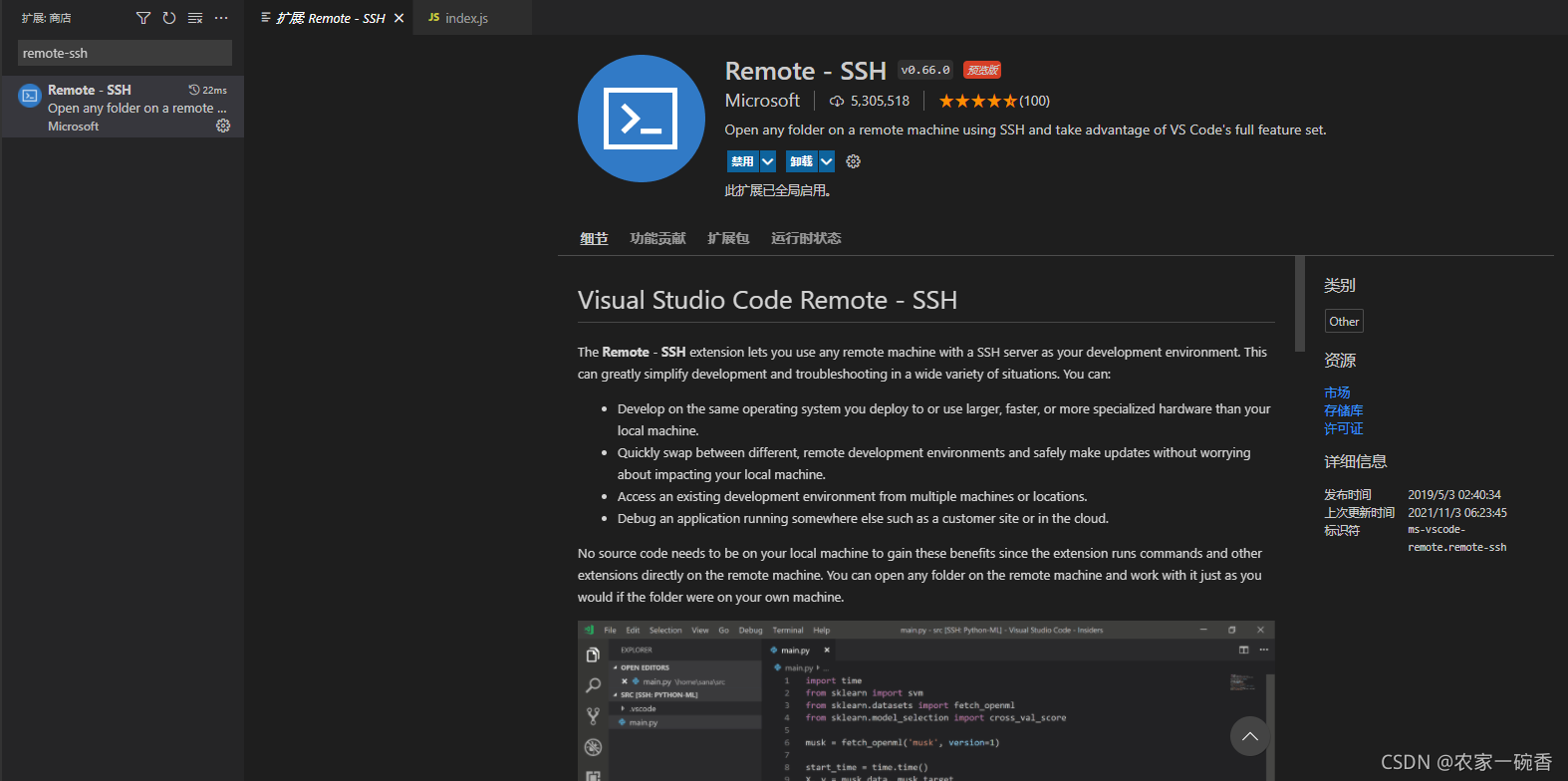
Task: Open the extensions panel more actions menu
Action: pyautogui.click(x=221, y=18)
